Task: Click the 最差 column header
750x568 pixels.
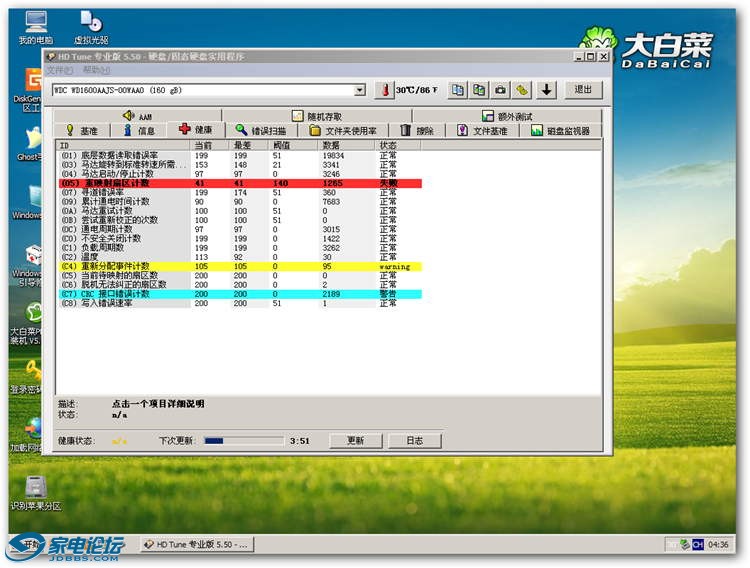Action: [x=249, y=145]
